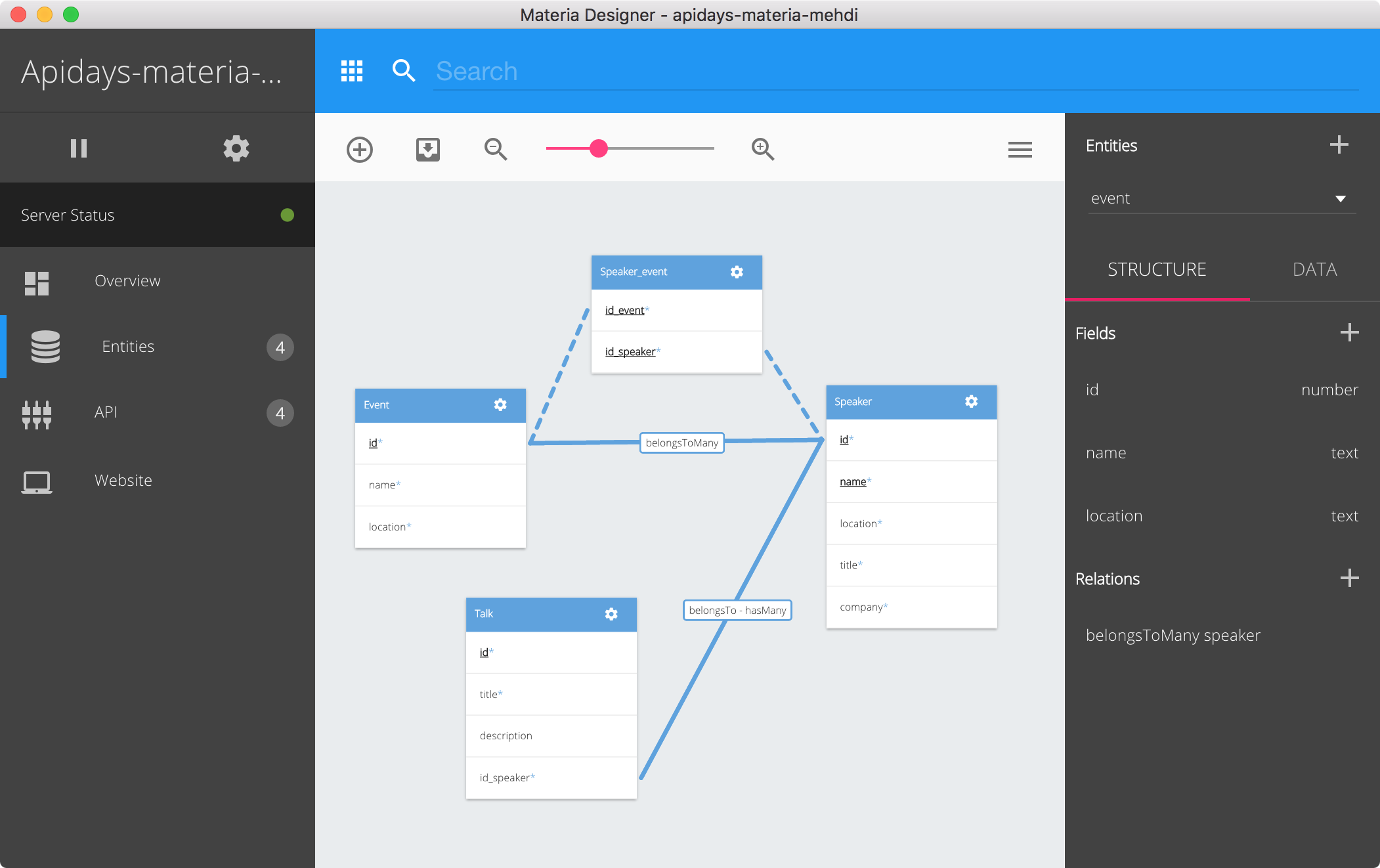Click the add entity circle-plus icon
The width and height of the screenshot is (1380, 868).
(360, 150)
